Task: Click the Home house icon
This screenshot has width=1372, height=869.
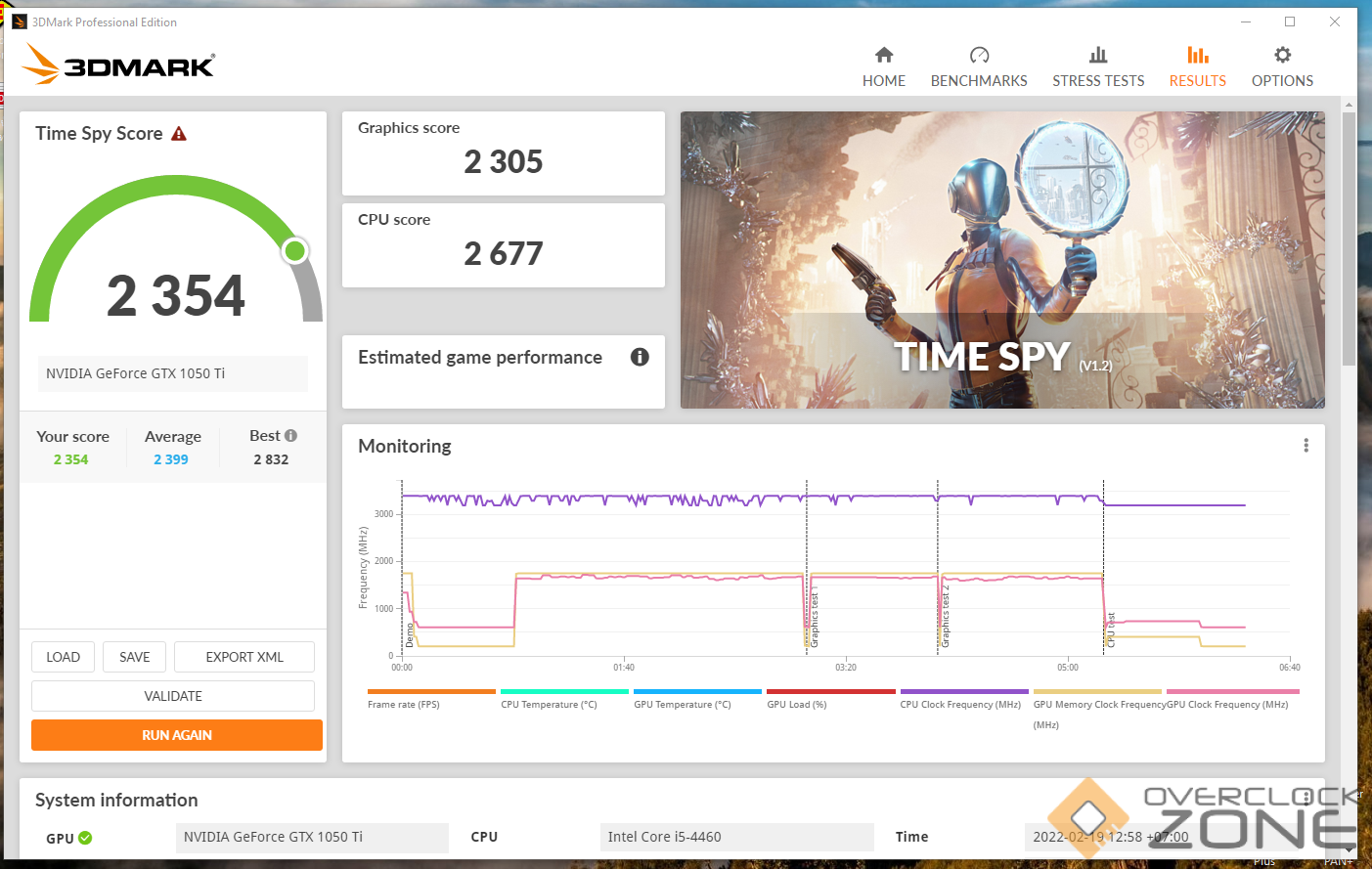Action: 884,55
